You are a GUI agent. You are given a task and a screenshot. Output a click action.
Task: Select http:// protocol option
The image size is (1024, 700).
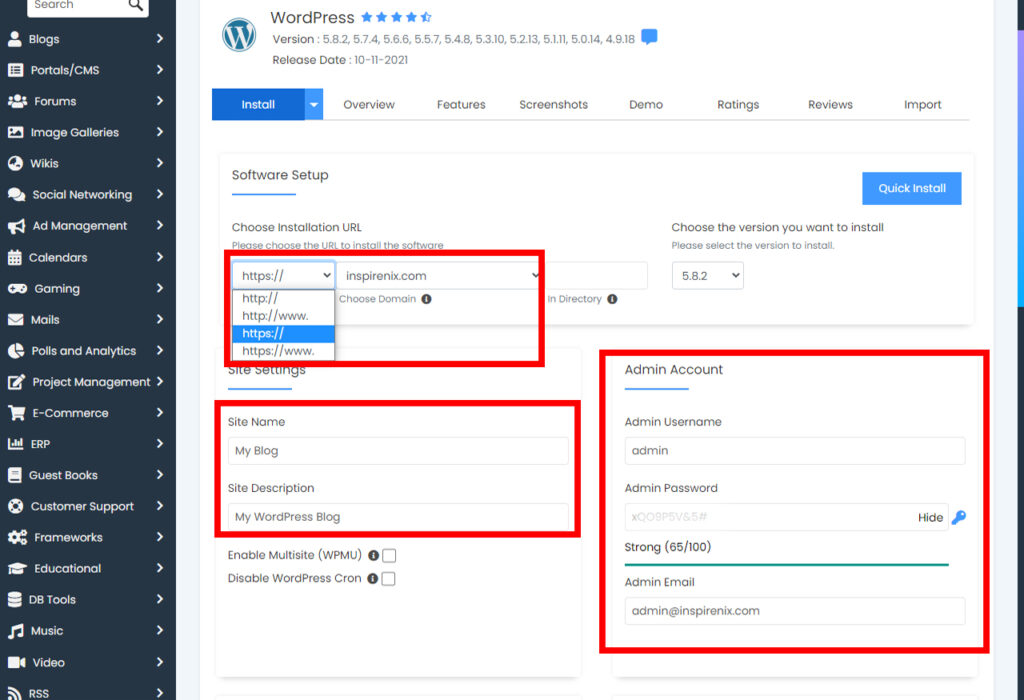pyautogui.click(x=283, y=298)
